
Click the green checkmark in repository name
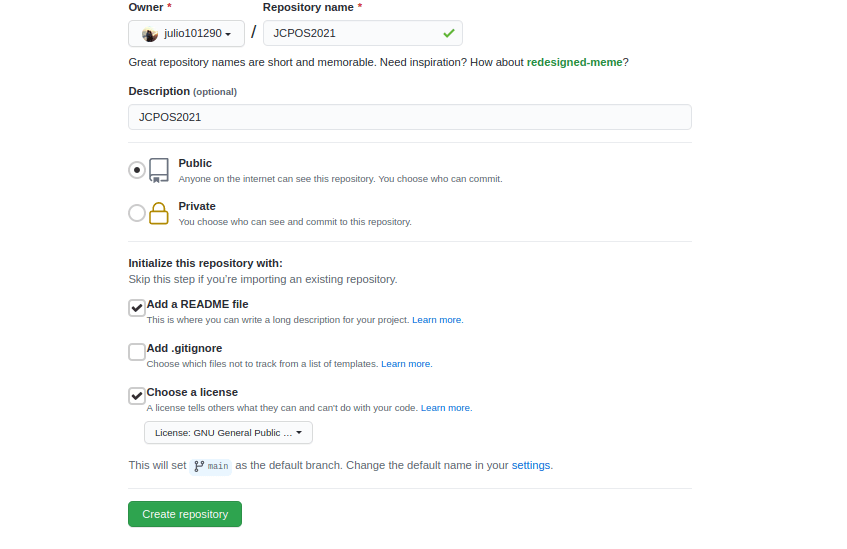click(x=449, y=33)
